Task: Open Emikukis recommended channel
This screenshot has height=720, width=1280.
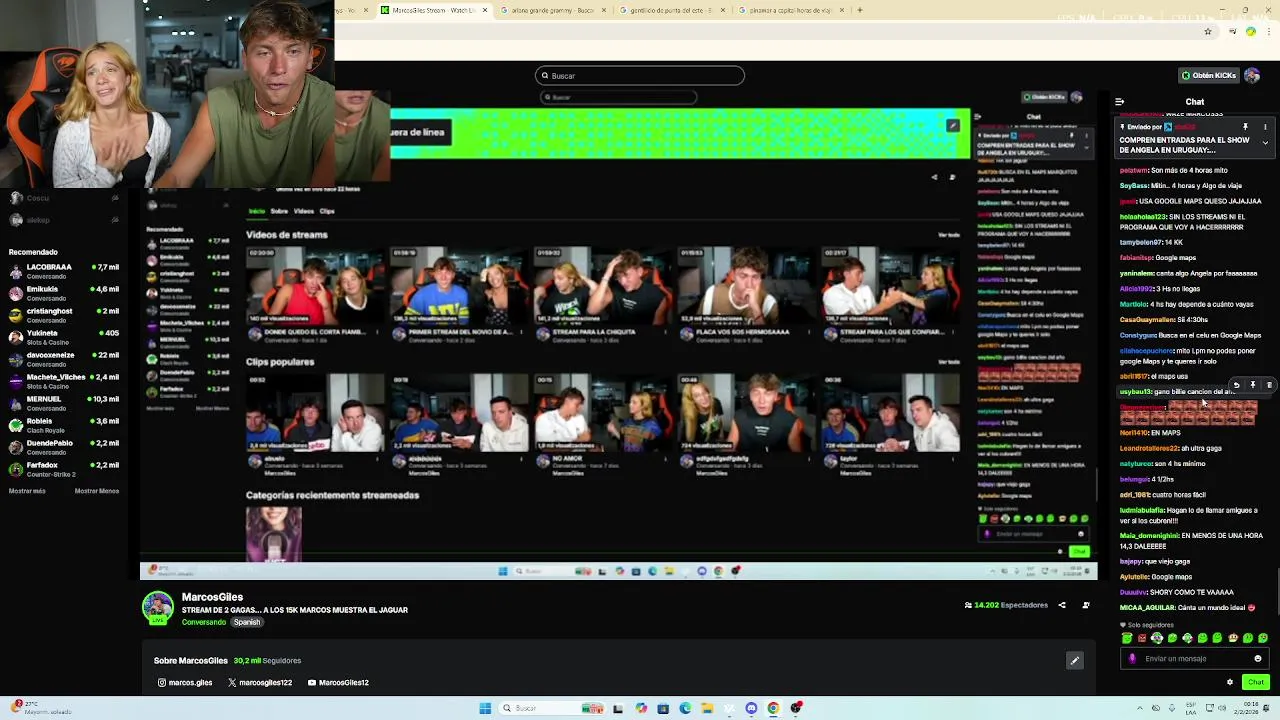Action: 64,294
